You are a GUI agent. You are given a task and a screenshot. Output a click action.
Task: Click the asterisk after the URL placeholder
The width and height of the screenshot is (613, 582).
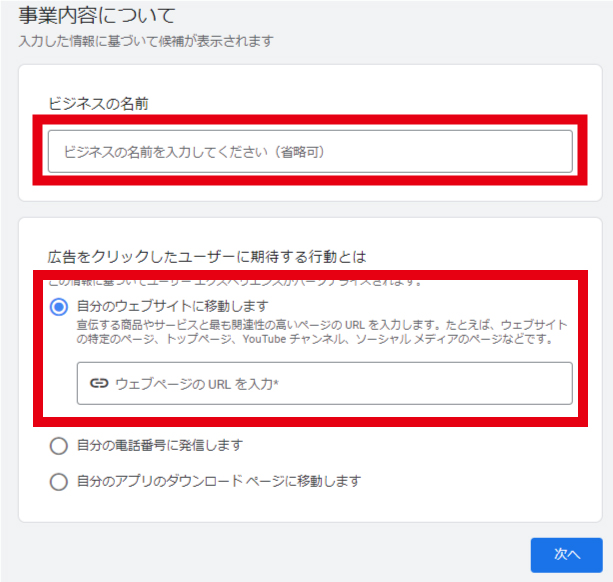(274, 383)
